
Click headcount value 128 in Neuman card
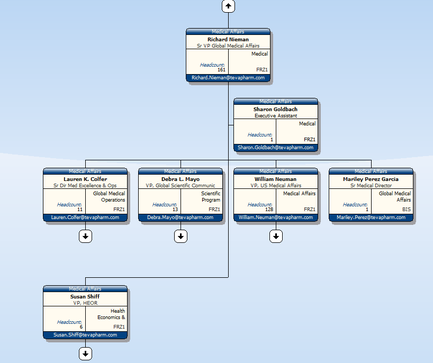269,210
